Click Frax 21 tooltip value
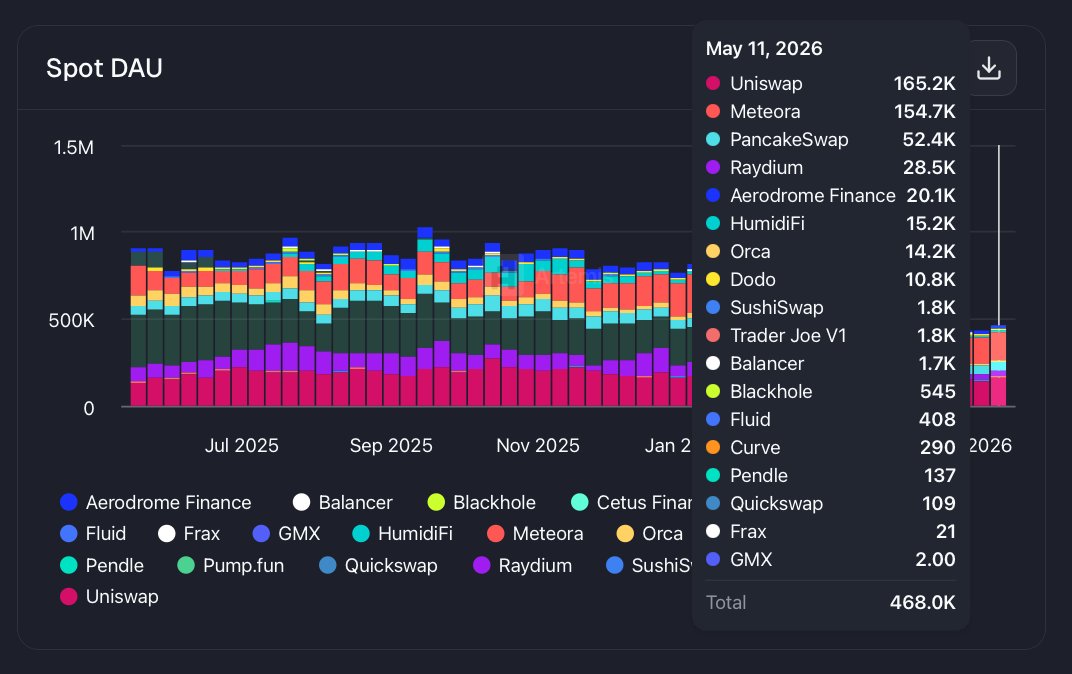 coord(946,532)
